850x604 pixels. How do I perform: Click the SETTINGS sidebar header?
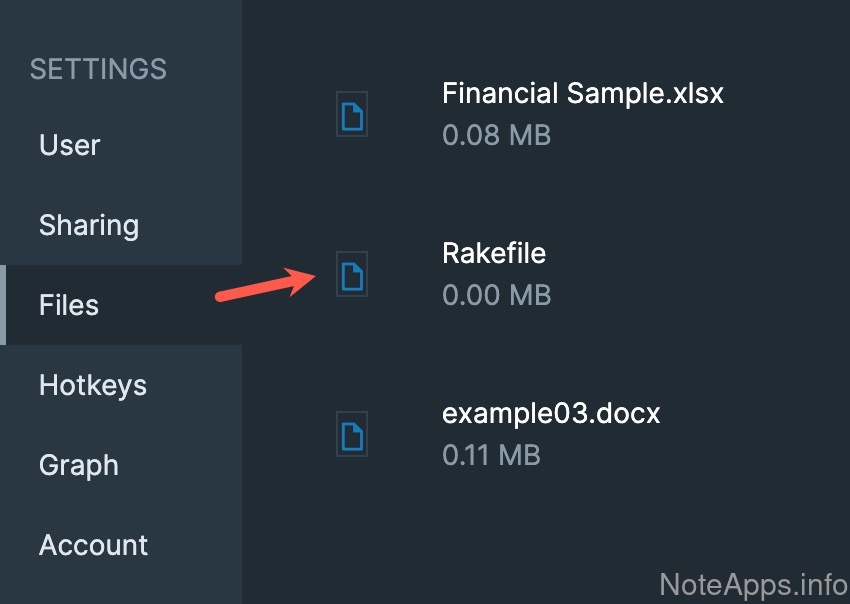click(x=98, y=69)
